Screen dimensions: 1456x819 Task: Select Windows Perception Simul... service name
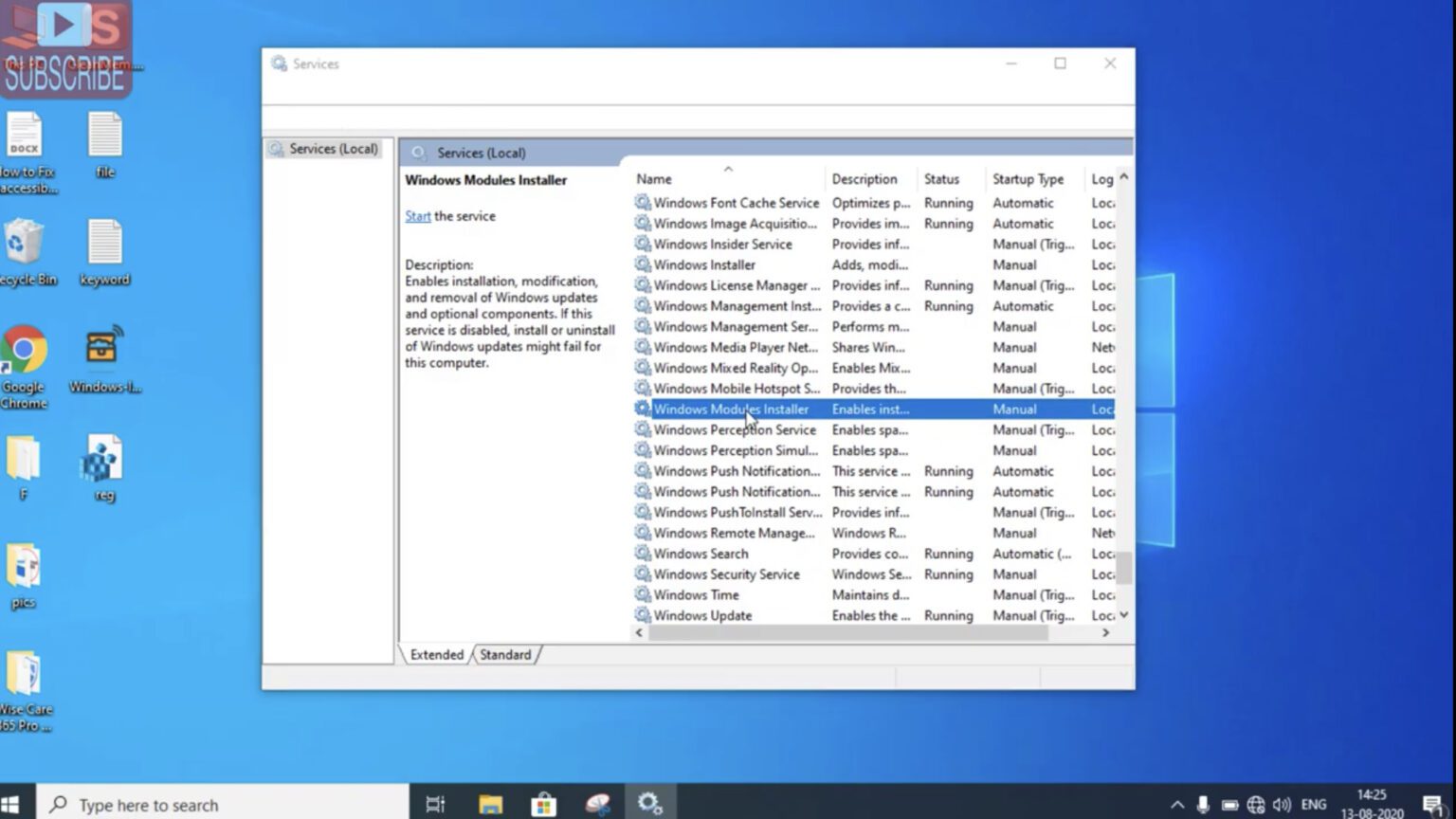pos(736,451)
